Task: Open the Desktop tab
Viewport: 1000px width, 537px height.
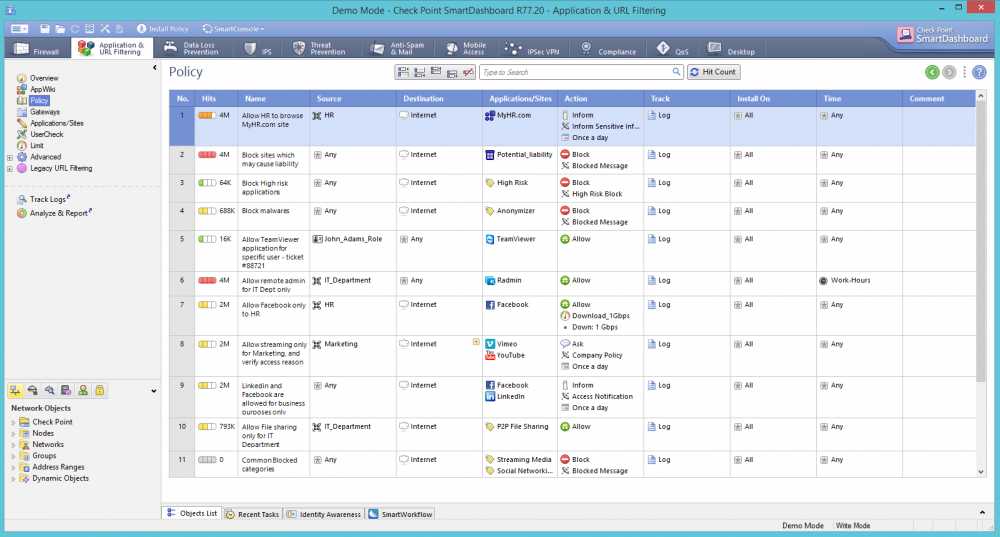Action: [732, 49]
